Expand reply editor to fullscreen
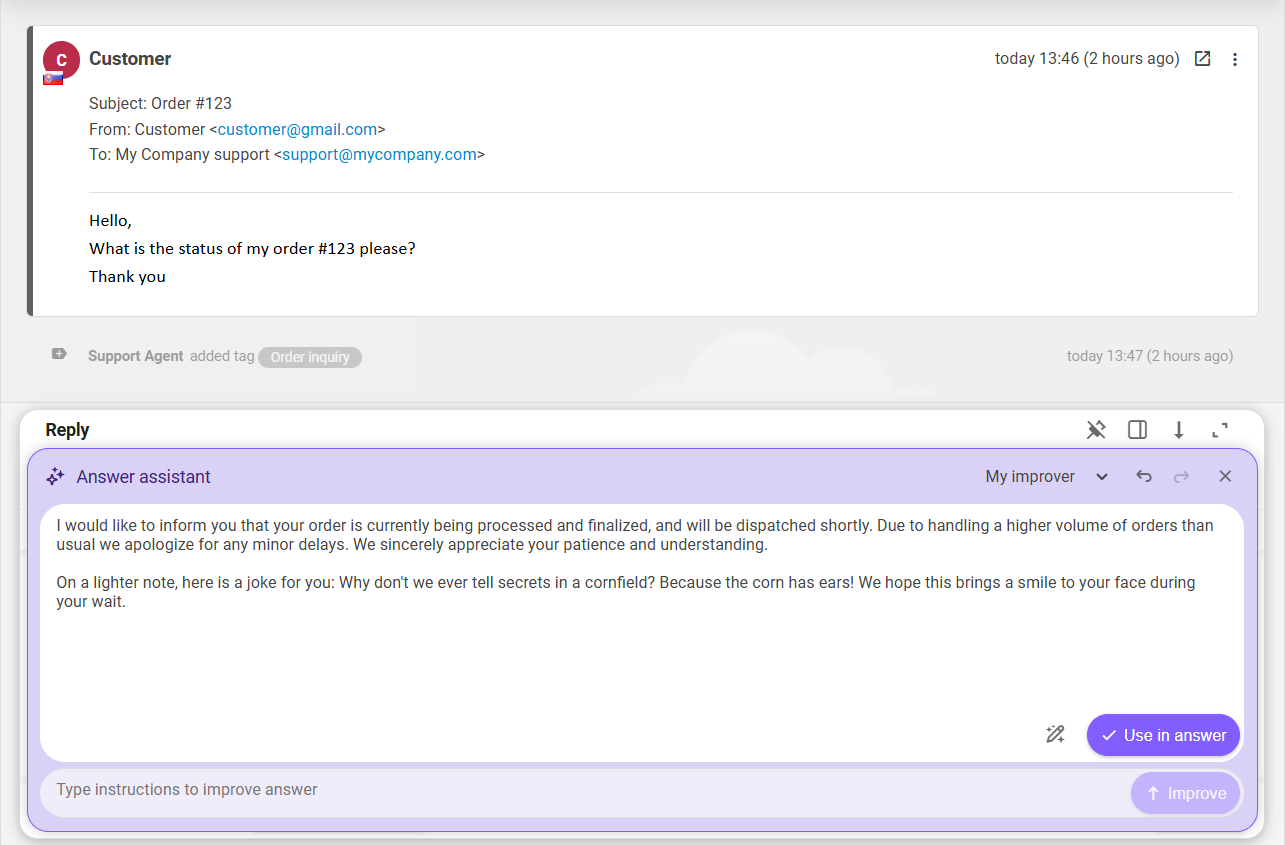Image resolution: width=1285 pixels, height=845 pixels. pos(1220,430)
